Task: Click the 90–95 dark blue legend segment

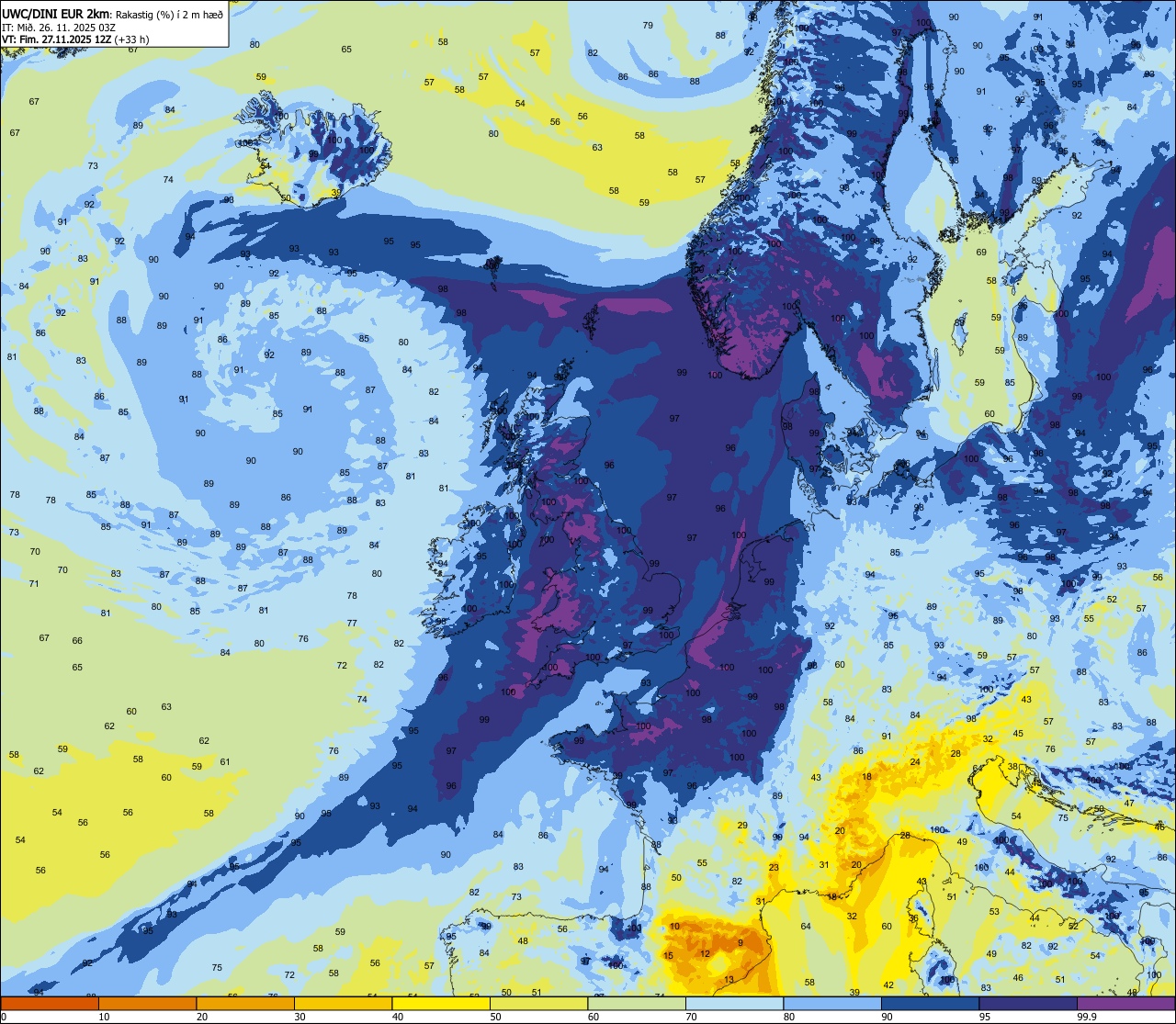Action: click(930, 1003)
